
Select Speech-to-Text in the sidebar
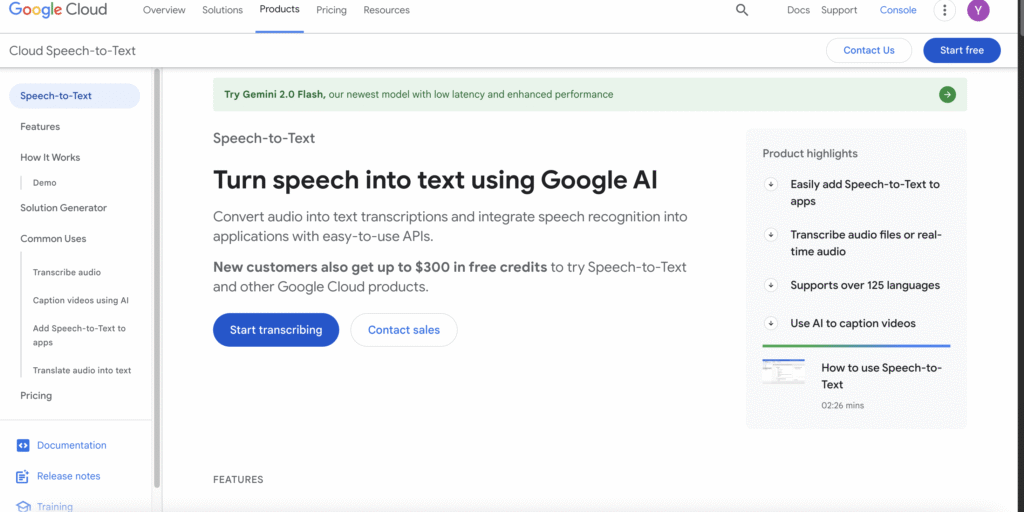[x=74, y=96]
